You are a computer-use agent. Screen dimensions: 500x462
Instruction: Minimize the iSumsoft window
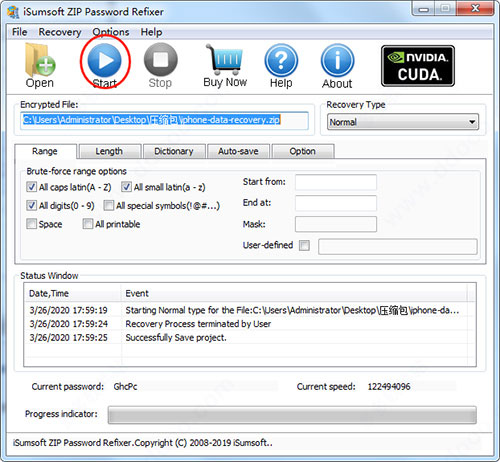coord(424,9)
